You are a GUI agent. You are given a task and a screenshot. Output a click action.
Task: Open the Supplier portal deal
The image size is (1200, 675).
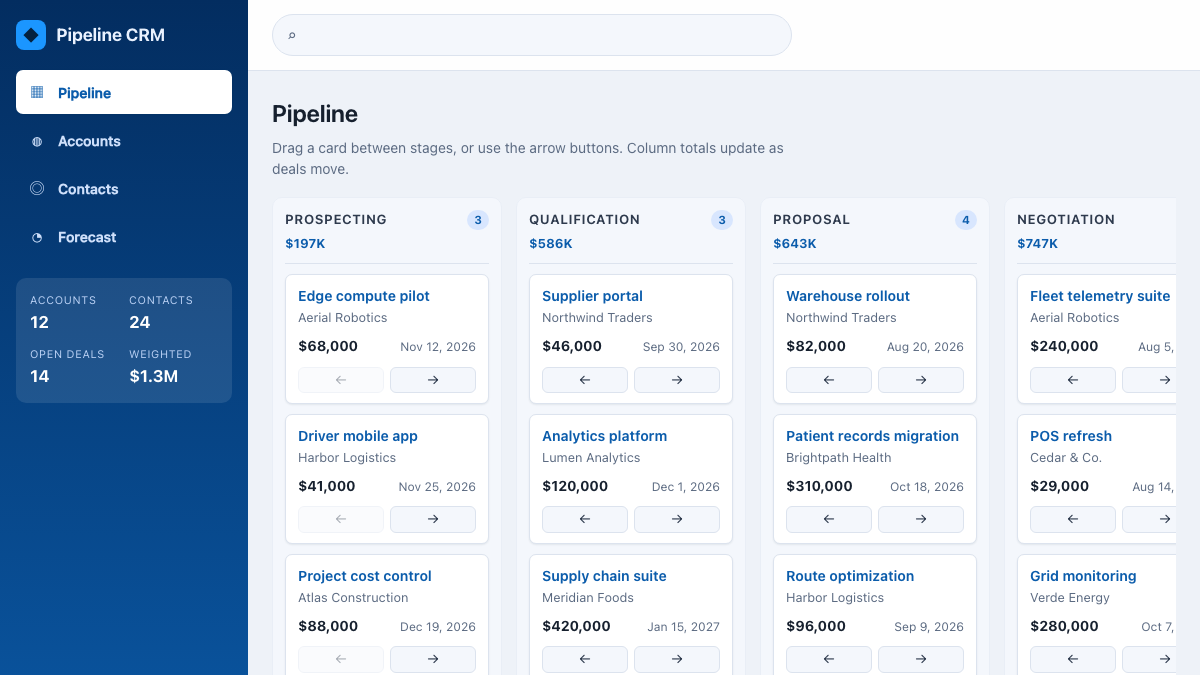click(x=592, y=296)
